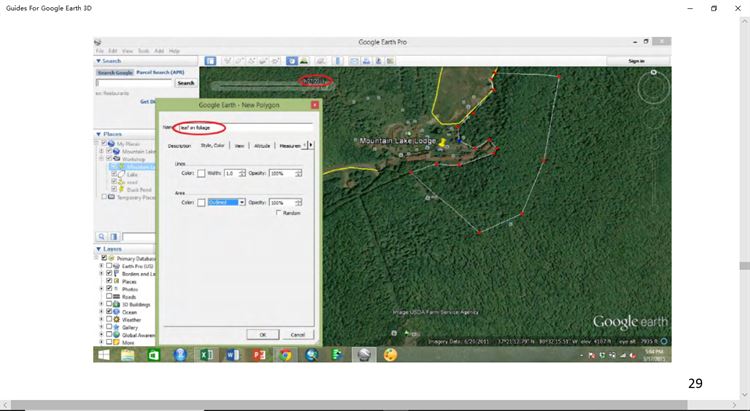The width and height of the screenshot is (750, 411).
Task: Expand the Earth Pro (US) layer node
Action: pyautogui.click(x=101, y=266)
